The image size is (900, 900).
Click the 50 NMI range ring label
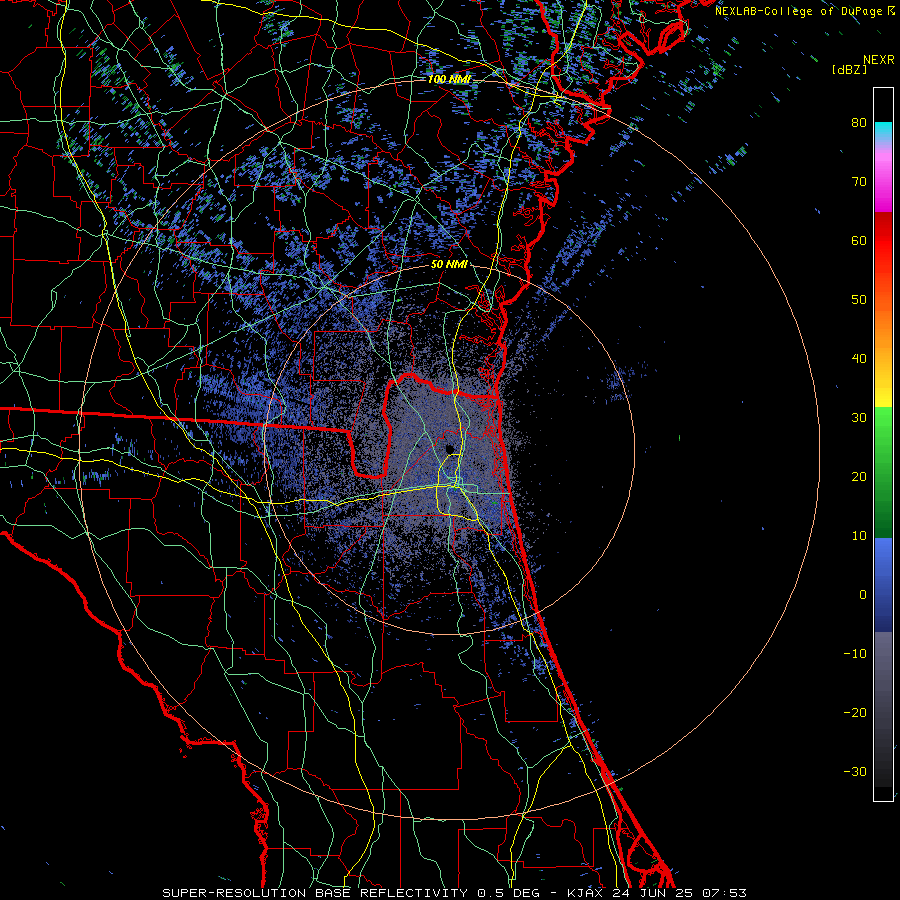[449, 265]
